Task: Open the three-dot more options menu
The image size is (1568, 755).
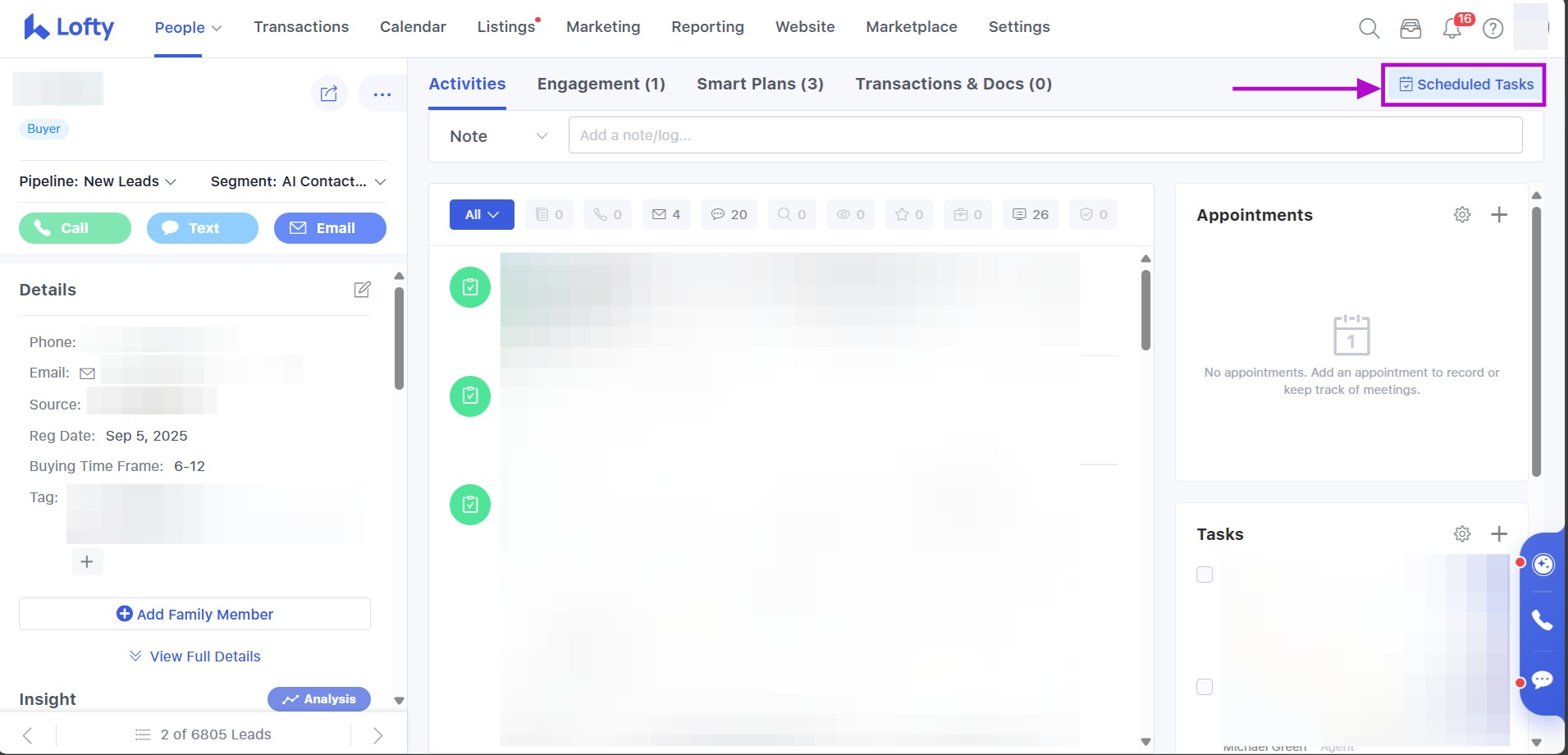Action: 382,94
